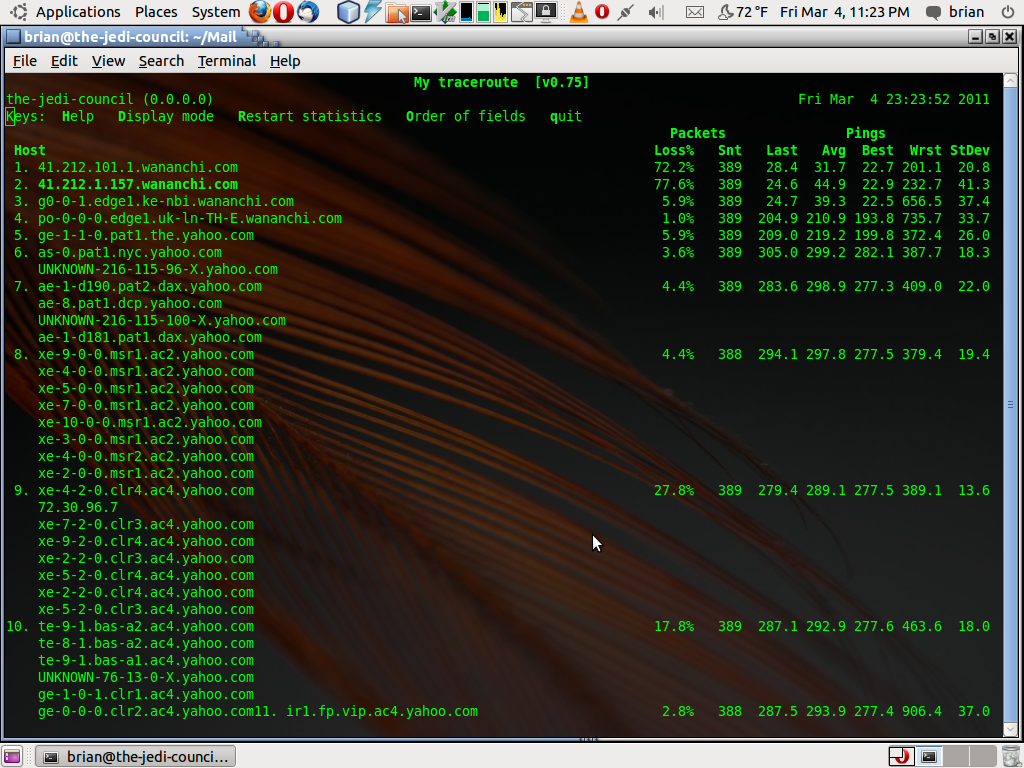Screen dimensions: 1024x768
Task: Open the terminal Help menu
Action: coord(285,61)
